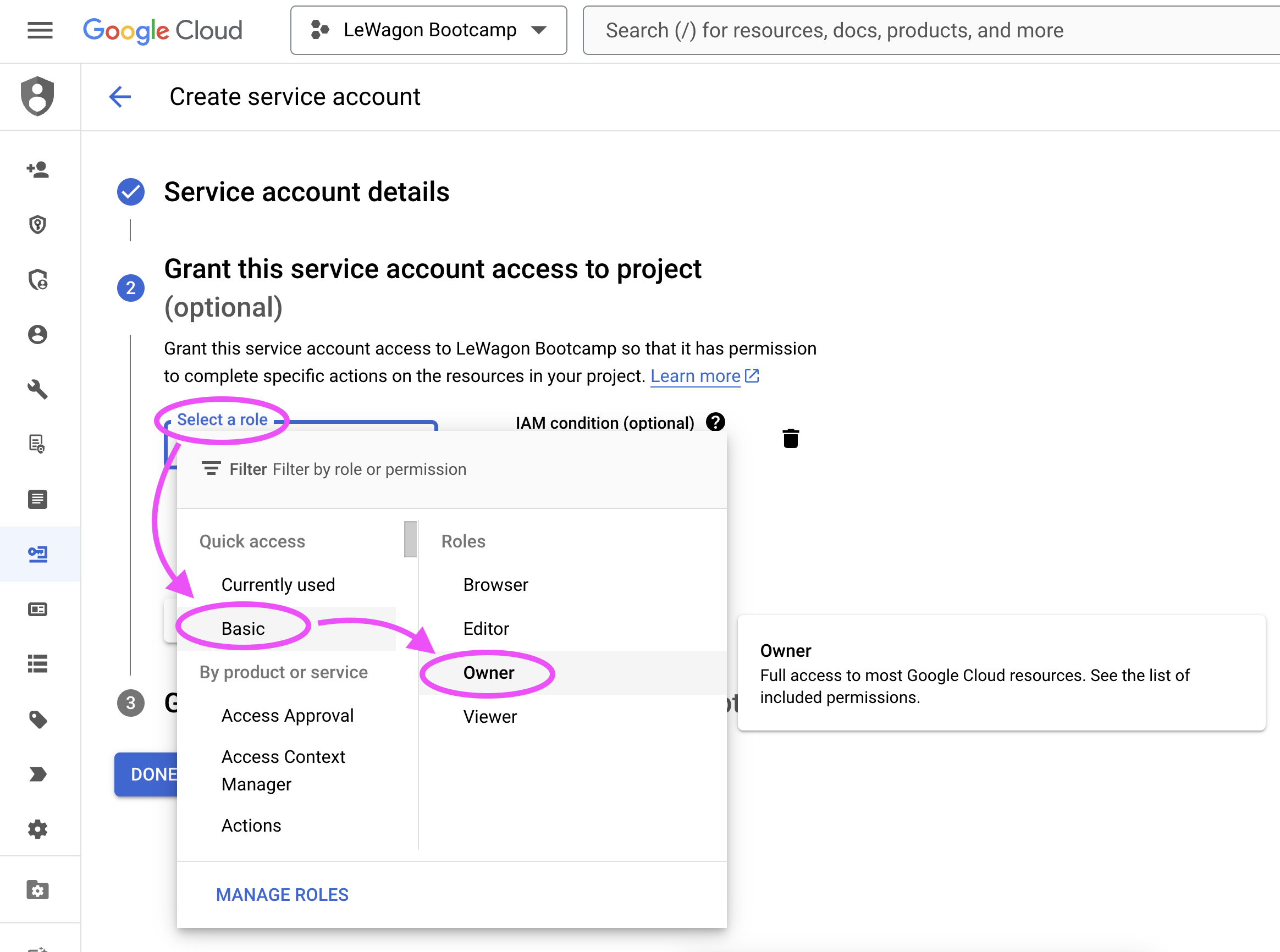
Task: Click the Google Cloud logo
Action: (x=163, y=31)
